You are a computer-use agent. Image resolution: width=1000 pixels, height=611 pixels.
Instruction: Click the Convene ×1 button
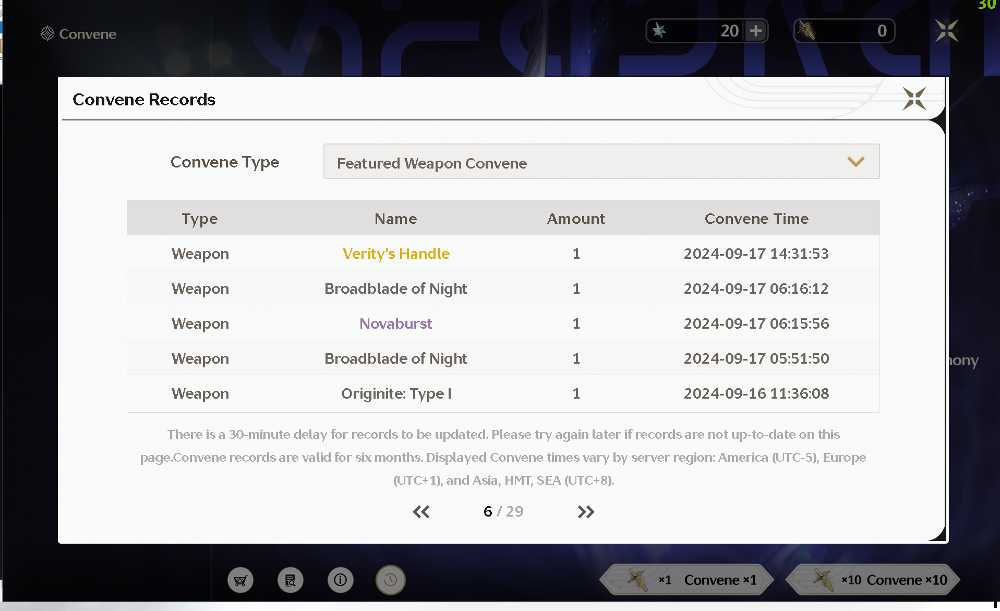click(688, 580)
